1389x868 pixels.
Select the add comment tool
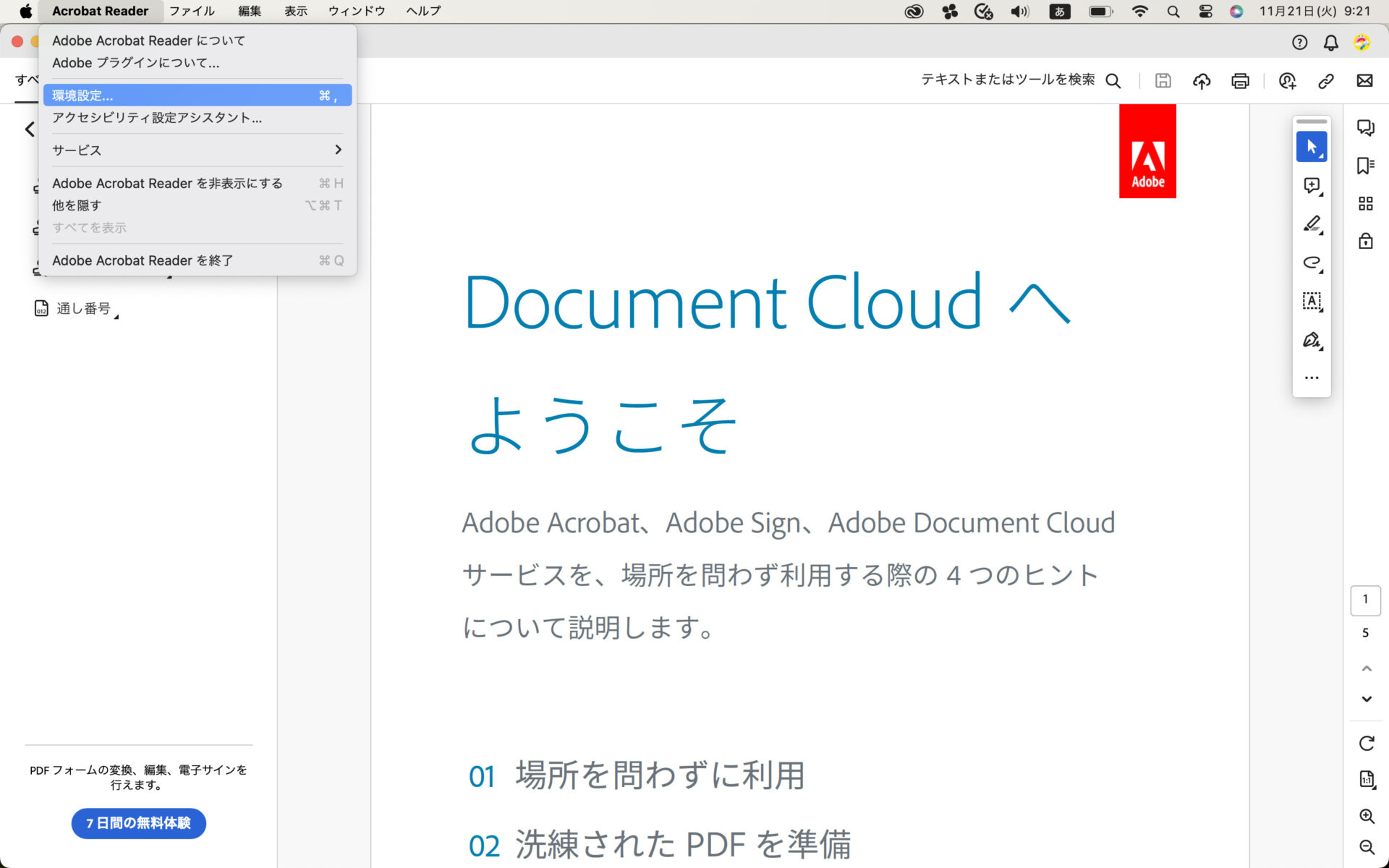pos(1312,186)
